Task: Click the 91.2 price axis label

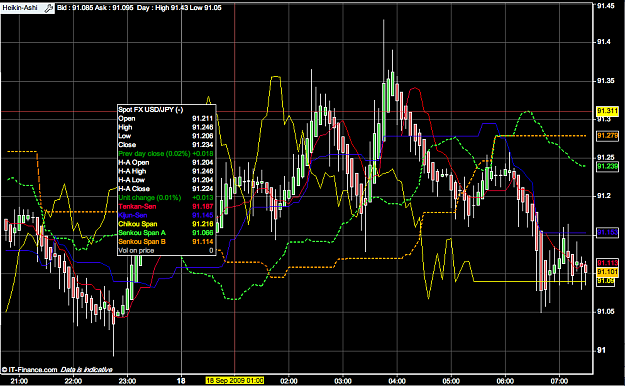Action: (x=604, y=196)
